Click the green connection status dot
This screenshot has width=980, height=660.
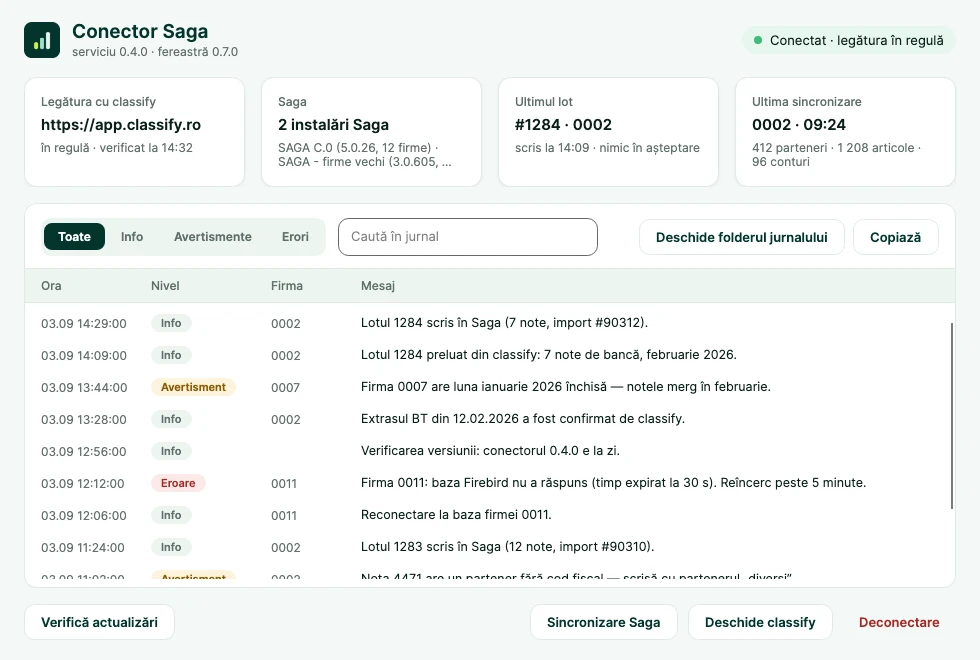(x=758, y=40)
